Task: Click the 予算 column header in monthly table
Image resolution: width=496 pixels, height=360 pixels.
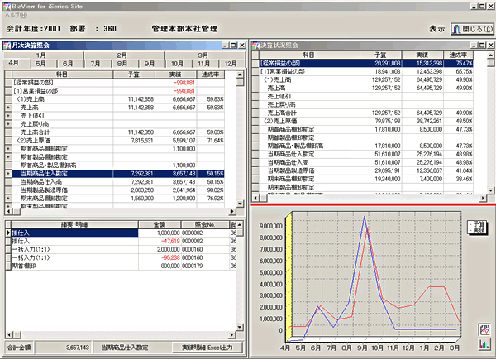Action: (134, 74)
